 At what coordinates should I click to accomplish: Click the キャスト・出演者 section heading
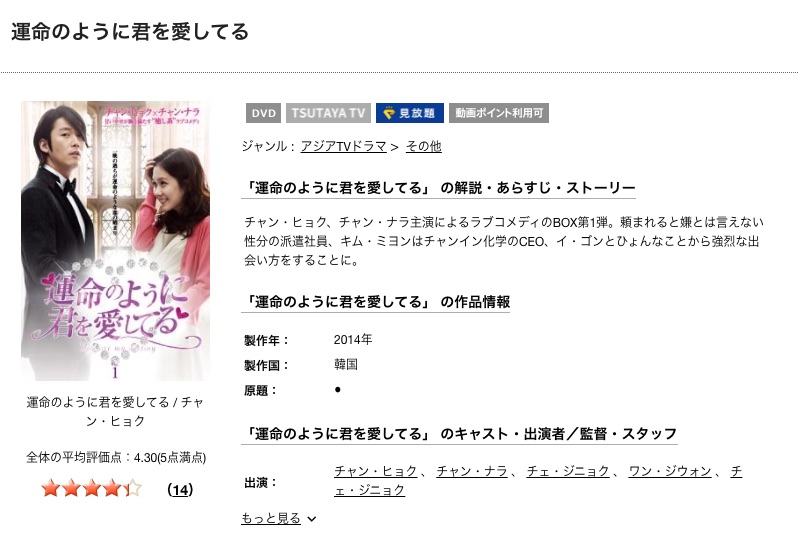[x=460, y=434]
